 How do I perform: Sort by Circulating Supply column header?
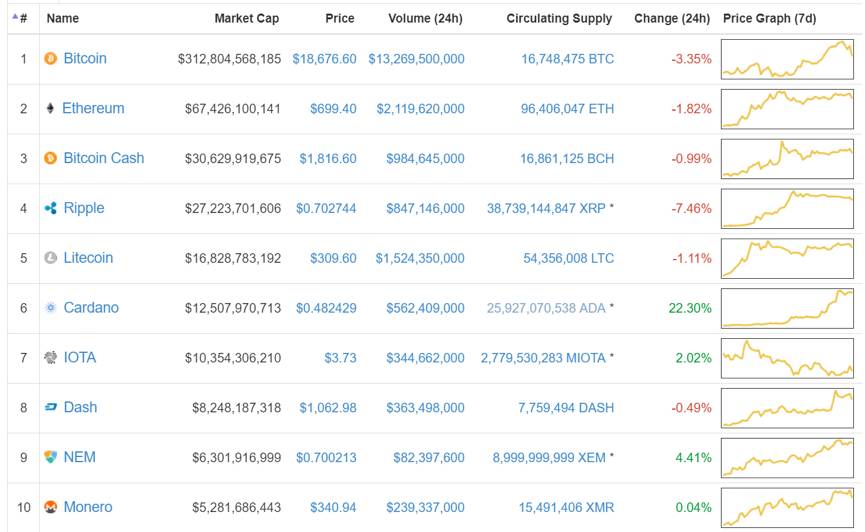coord(559,18)
